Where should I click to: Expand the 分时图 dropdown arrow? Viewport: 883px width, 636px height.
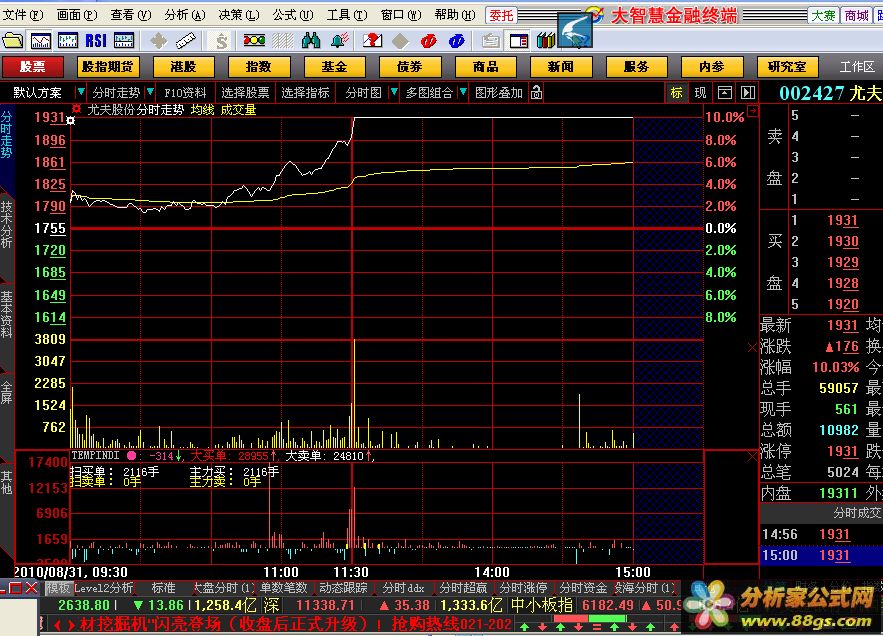click(394, 92)
